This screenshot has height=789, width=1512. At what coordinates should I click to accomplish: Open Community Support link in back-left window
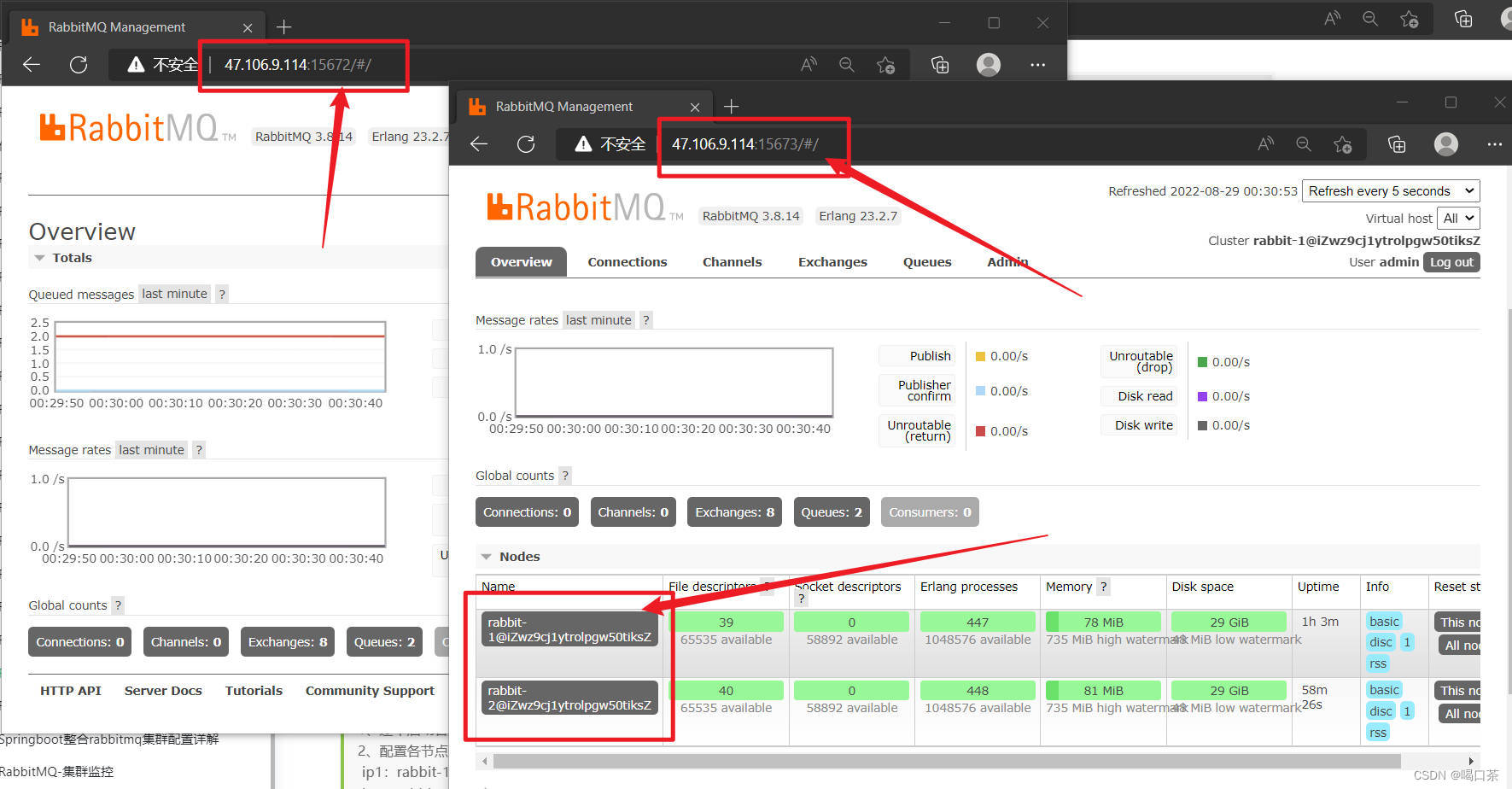tap(370, 691)
